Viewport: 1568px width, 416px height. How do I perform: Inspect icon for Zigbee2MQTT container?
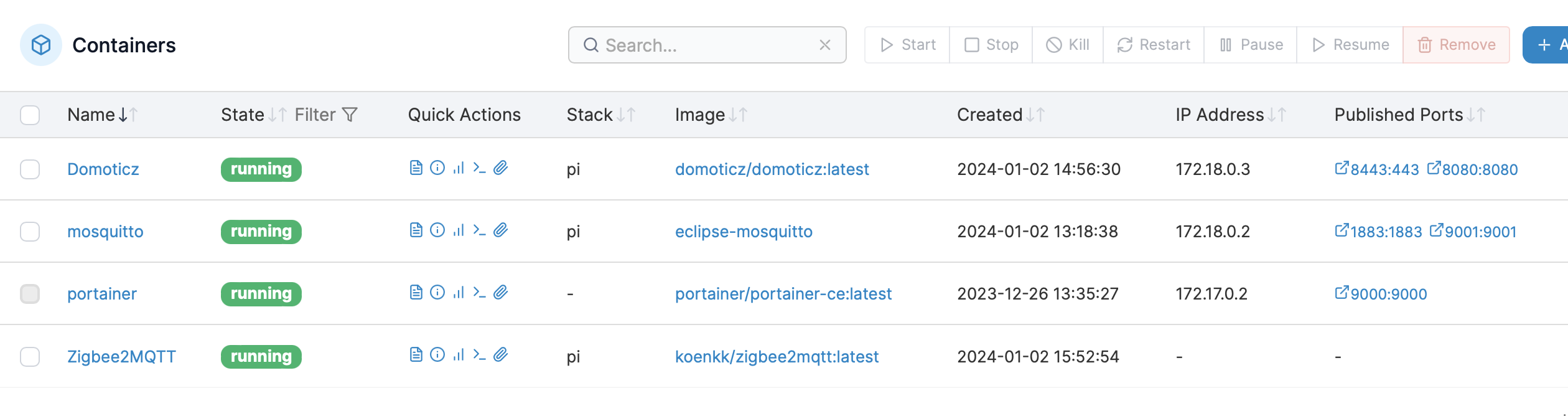437,355
